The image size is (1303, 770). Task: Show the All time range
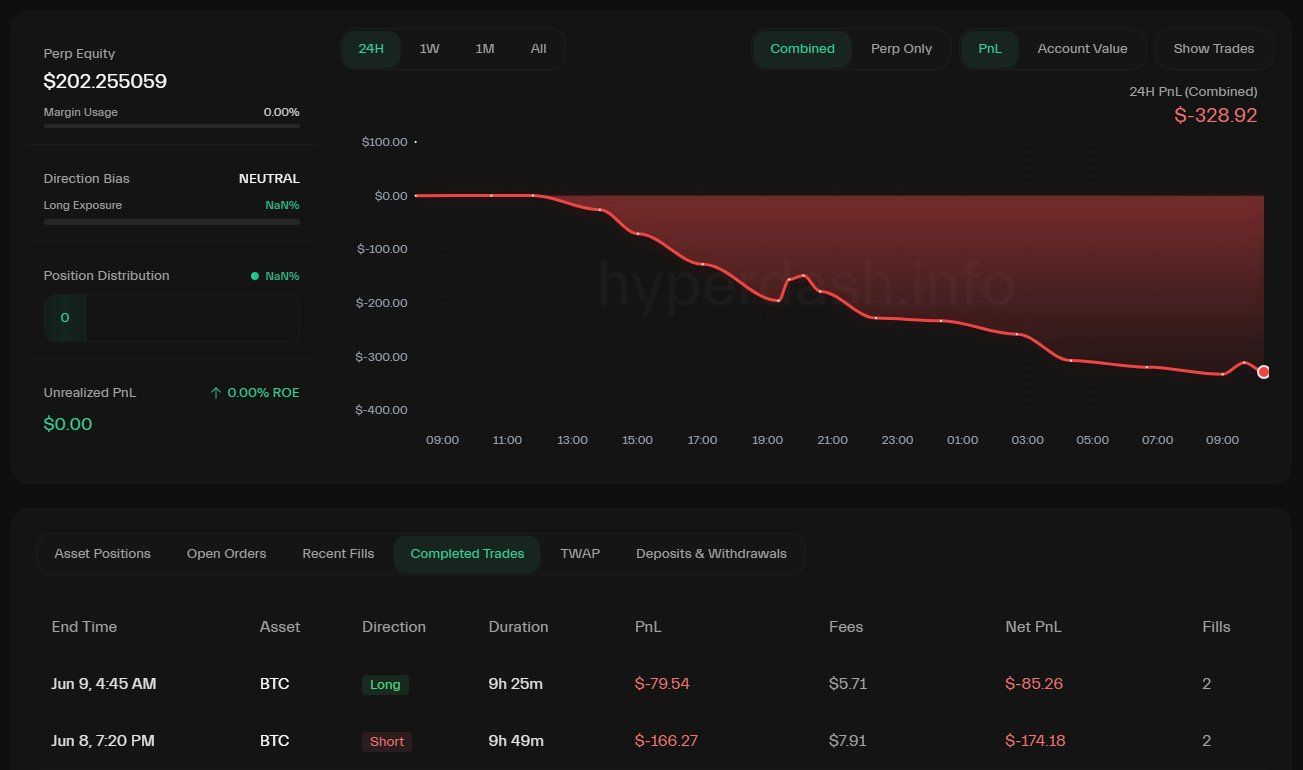538,49
